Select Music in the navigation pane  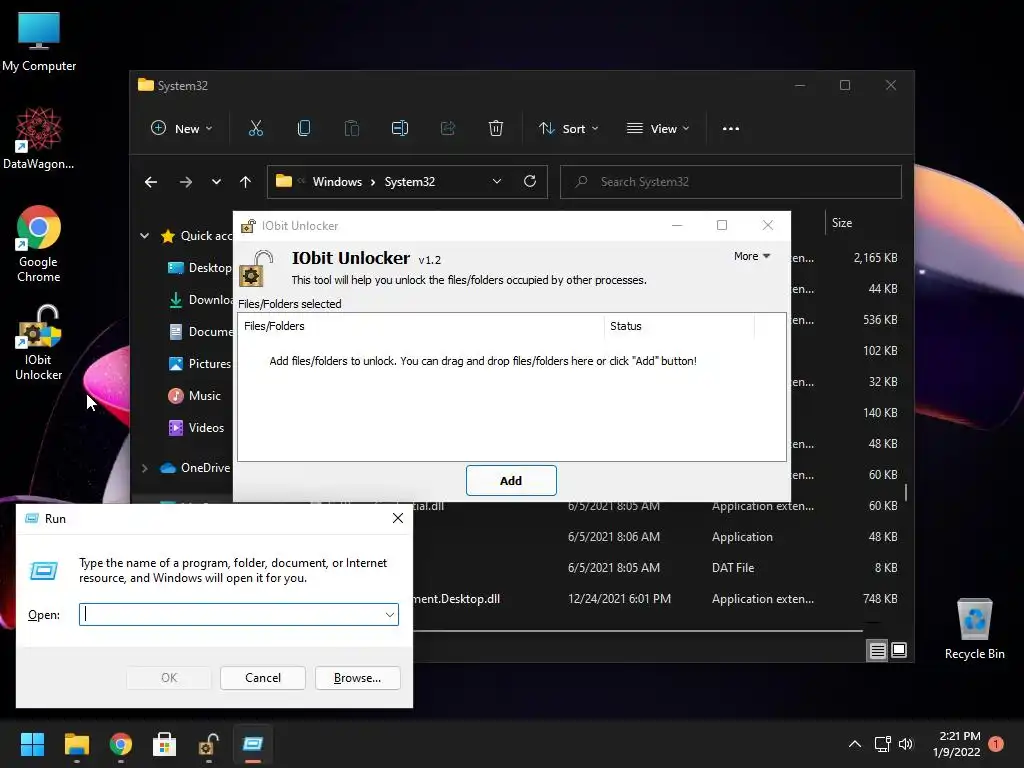(195, 396)
